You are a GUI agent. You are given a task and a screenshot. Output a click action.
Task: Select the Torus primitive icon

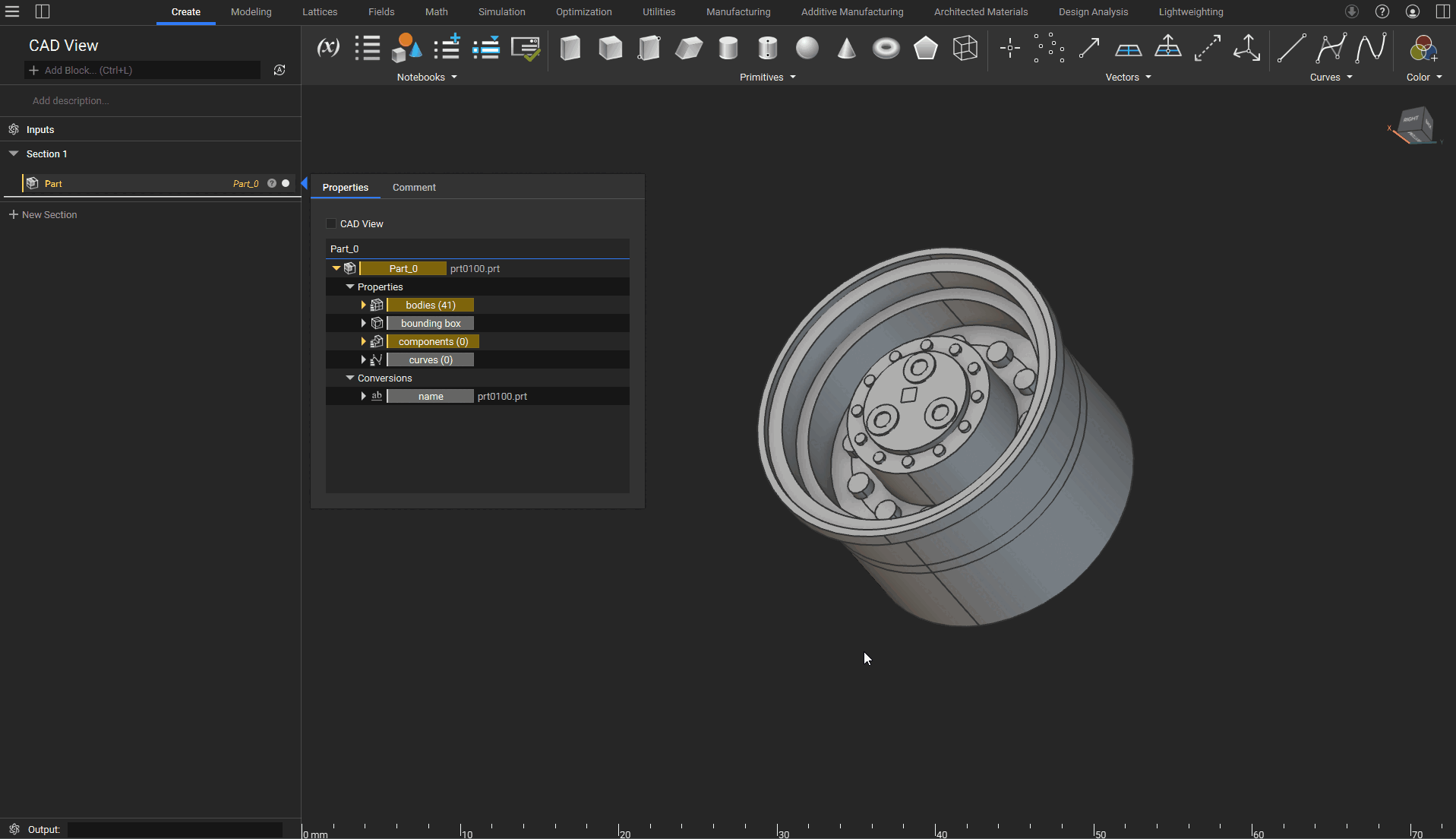pyautogui.click(x=886, y=49)
